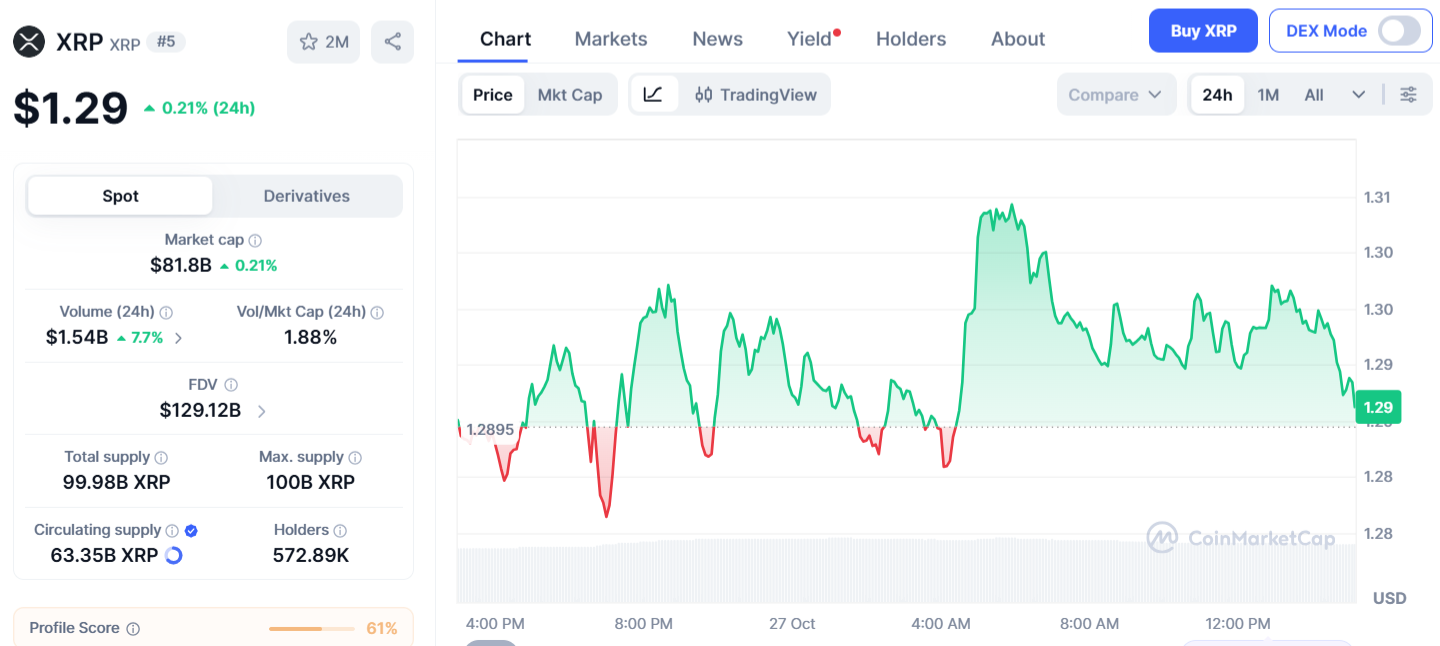Click info icon beside Total supply
Image resolution: width=1440 pixels, height=646 pixels.
coord(162,457)
